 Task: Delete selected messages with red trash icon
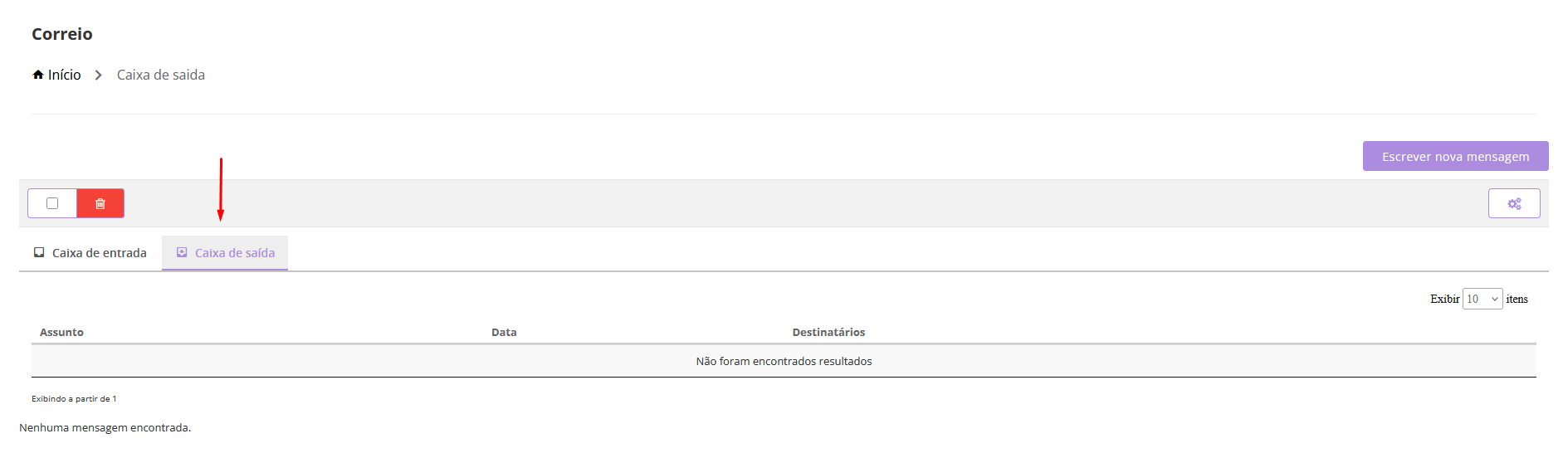pos(100,203)
